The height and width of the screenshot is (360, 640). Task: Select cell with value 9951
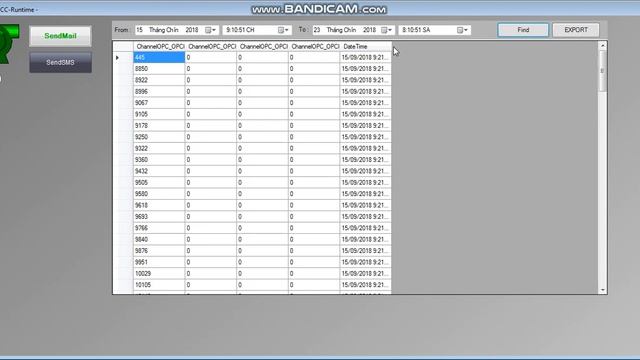point(159,262)
